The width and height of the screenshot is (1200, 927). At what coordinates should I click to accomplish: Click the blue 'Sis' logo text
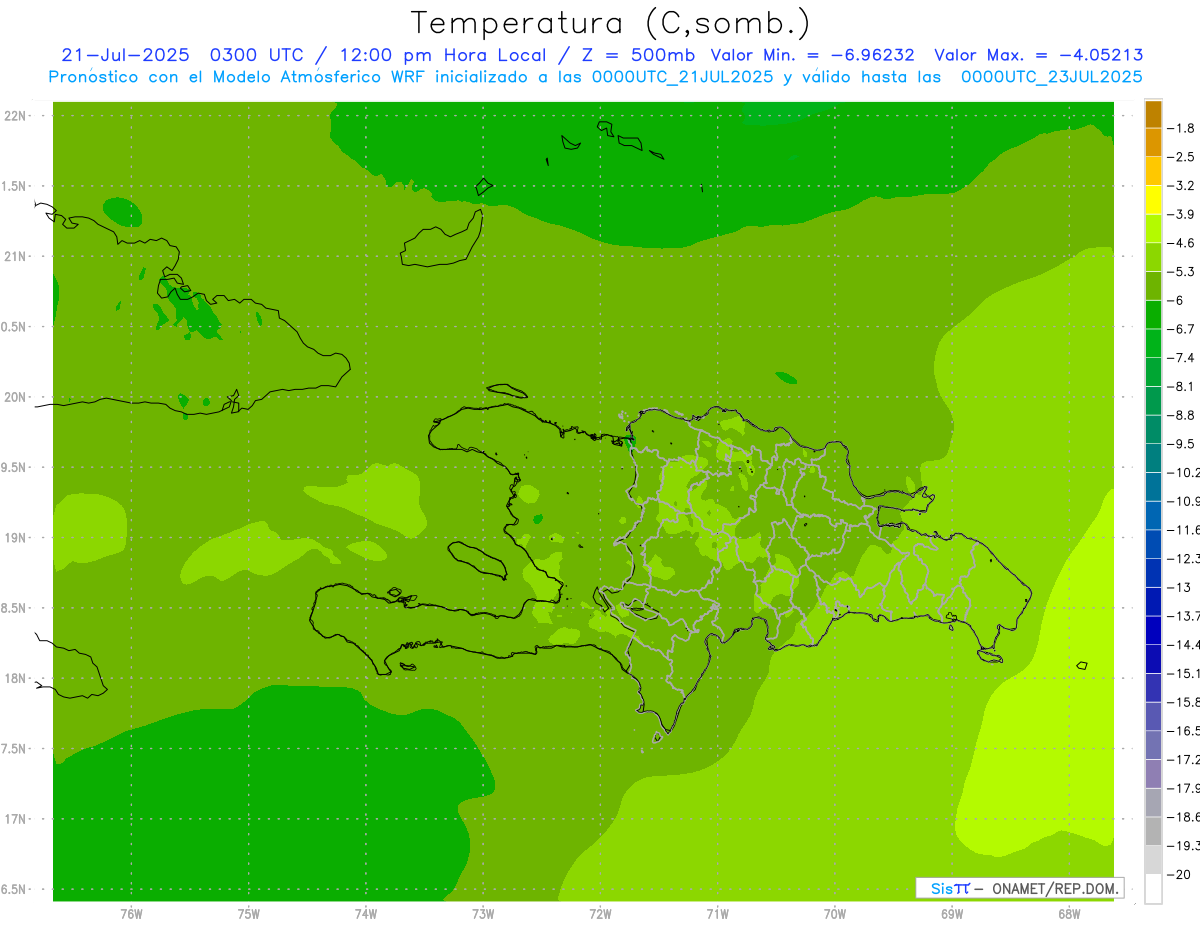coord(943,888)
